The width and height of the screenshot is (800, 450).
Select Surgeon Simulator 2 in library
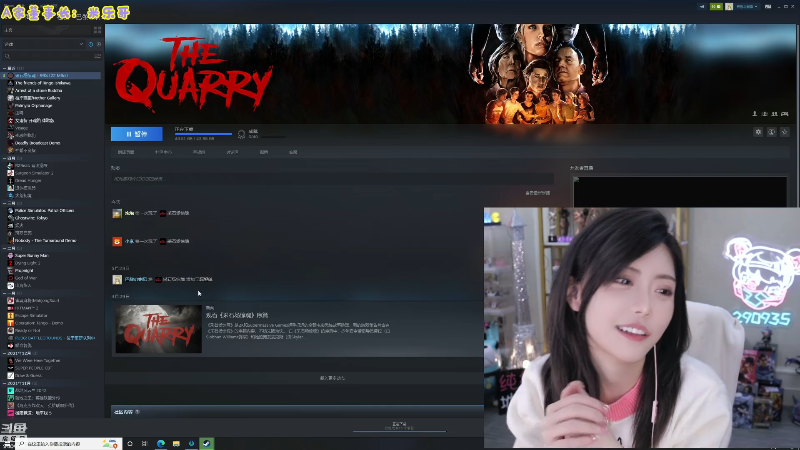[x=34, y=173]
